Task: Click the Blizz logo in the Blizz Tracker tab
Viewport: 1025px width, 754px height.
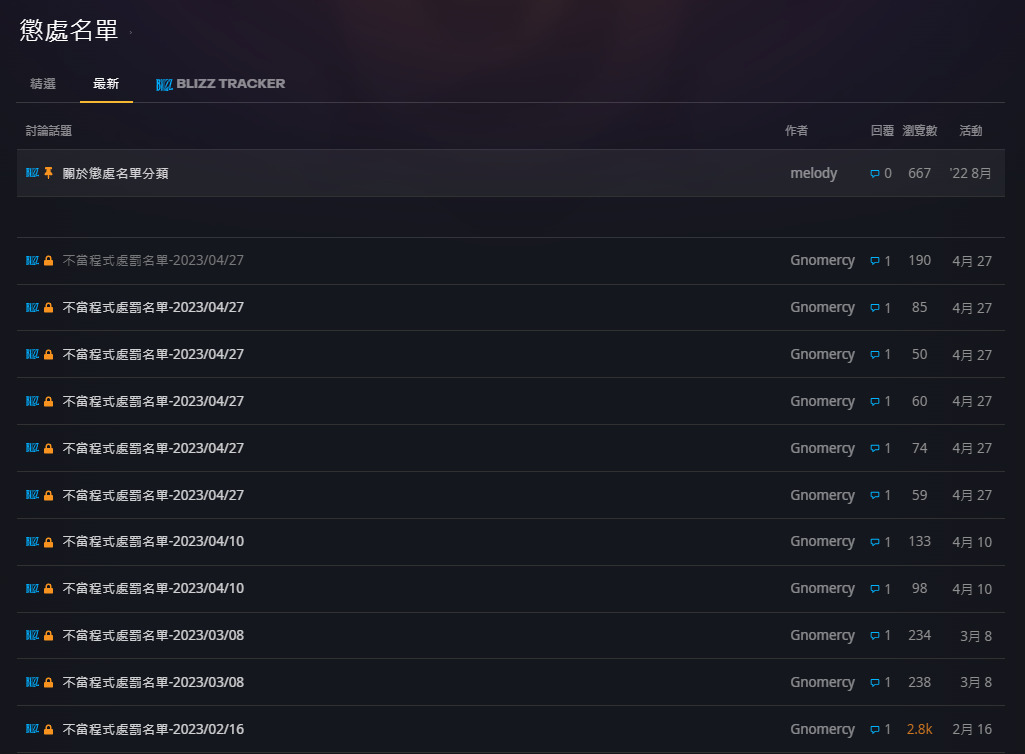Action: [x=164, y=84]
